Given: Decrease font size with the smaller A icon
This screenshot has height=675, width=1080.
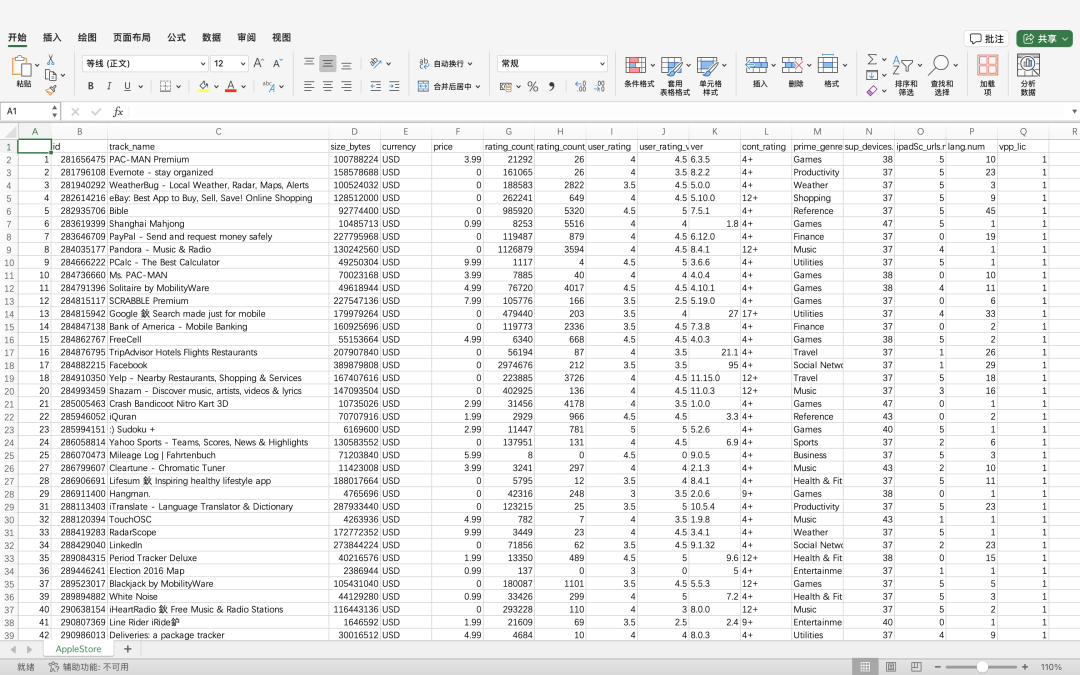Looking at the screenshot, I should pos(278,63).
